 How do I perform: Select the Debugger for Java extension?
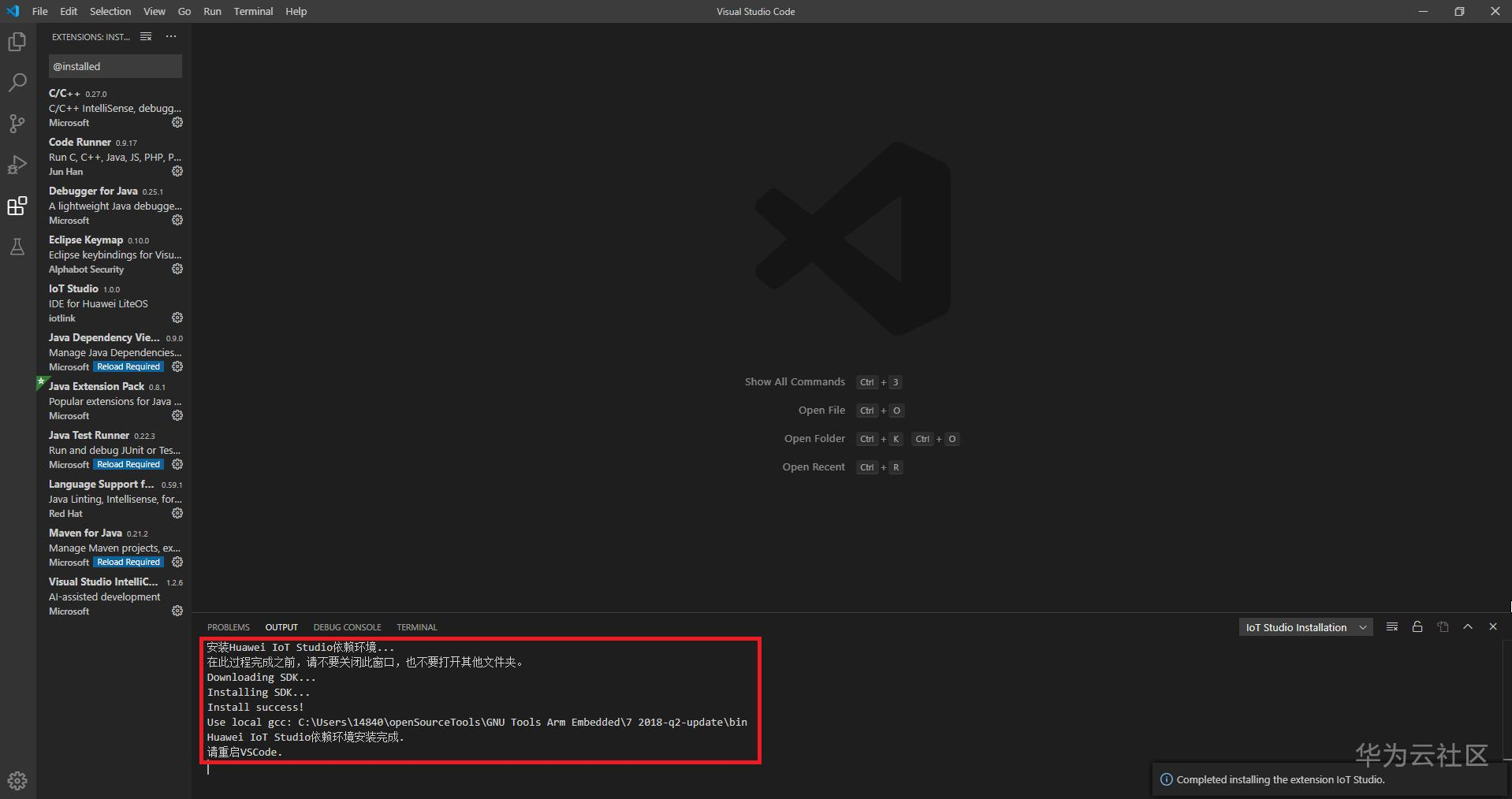(114, 206)
